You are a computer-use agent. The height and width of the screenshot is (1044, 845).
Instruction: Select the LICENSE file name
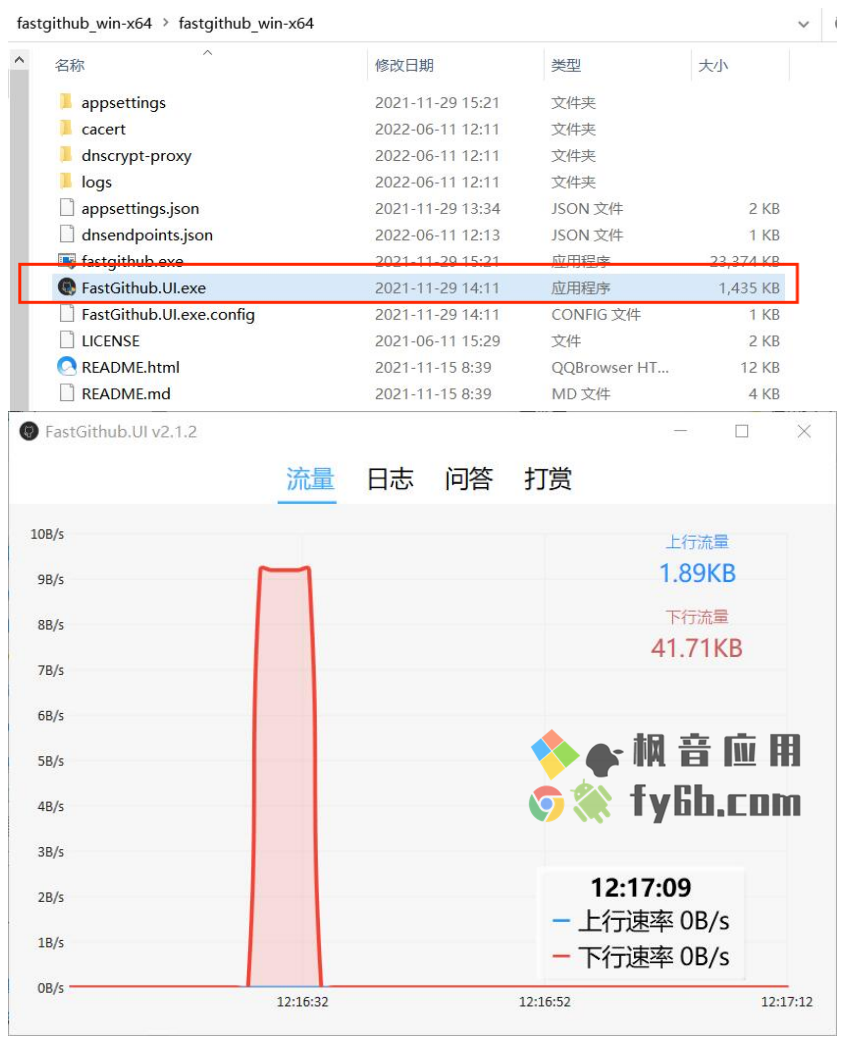[x=111, y=341]
